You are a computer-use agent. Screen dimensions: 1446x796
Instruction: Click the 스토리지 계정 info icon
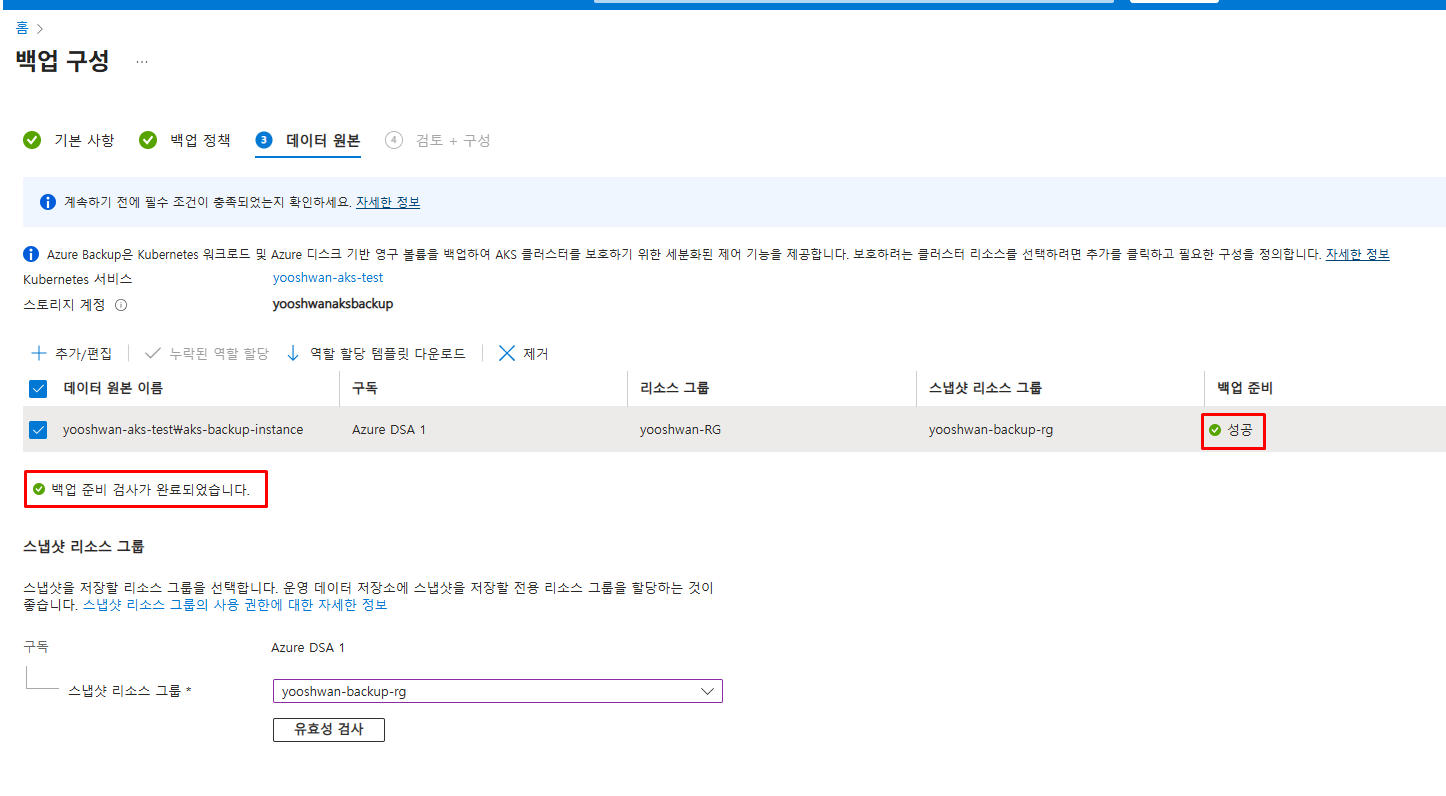pyautogui.click(x=121, y=305)
